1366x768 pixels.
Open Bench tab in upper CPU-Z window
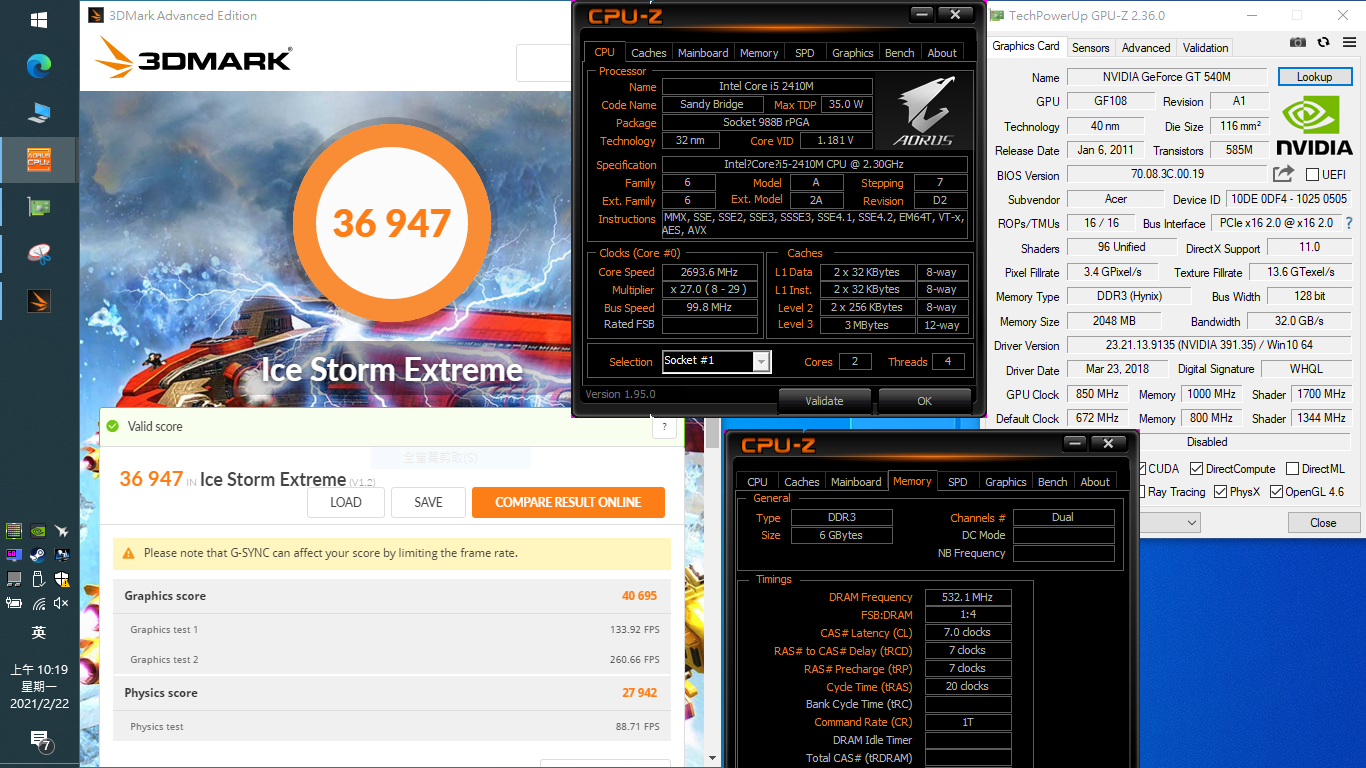900,53
